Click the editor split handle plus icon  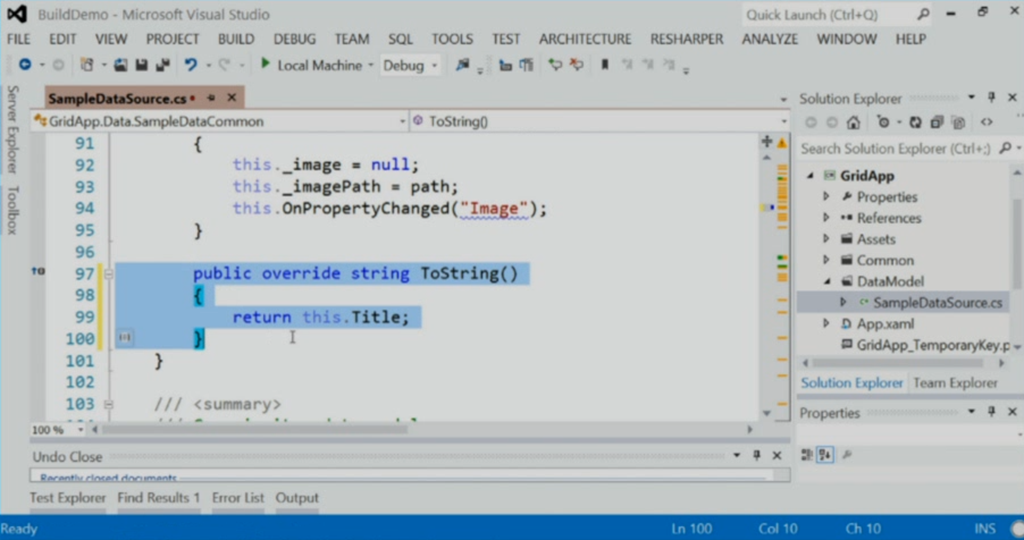pos(767,141)
